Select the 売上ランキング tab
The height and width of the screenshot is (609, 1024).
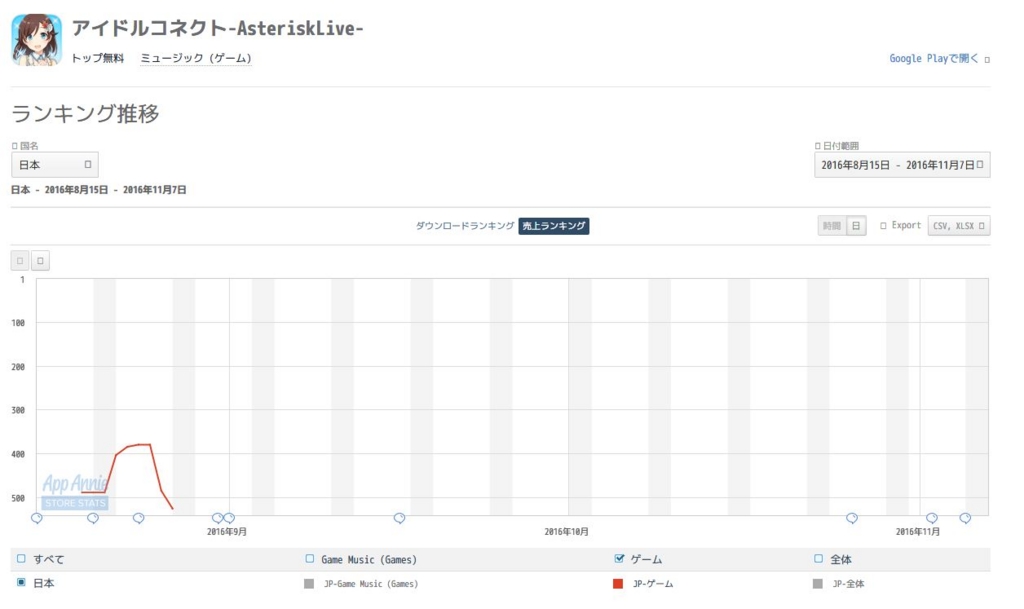coord(554,226)
